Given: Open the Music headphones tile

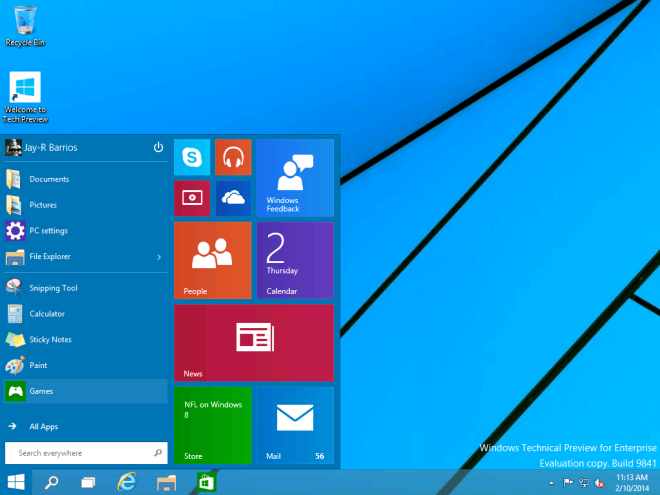Looking at the screenshot, I should click(233, 157).
